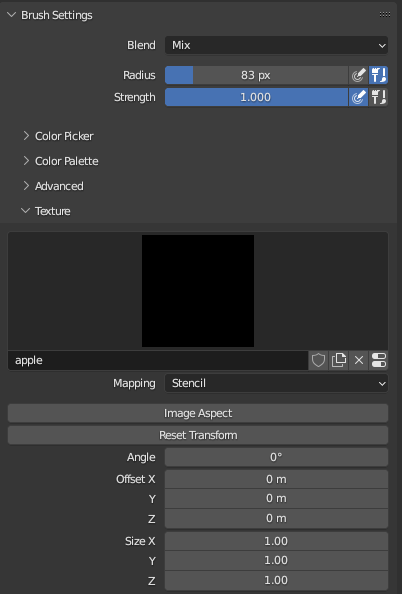
Task: Duplicate the apple texture datablock
Action: point(339,360)
